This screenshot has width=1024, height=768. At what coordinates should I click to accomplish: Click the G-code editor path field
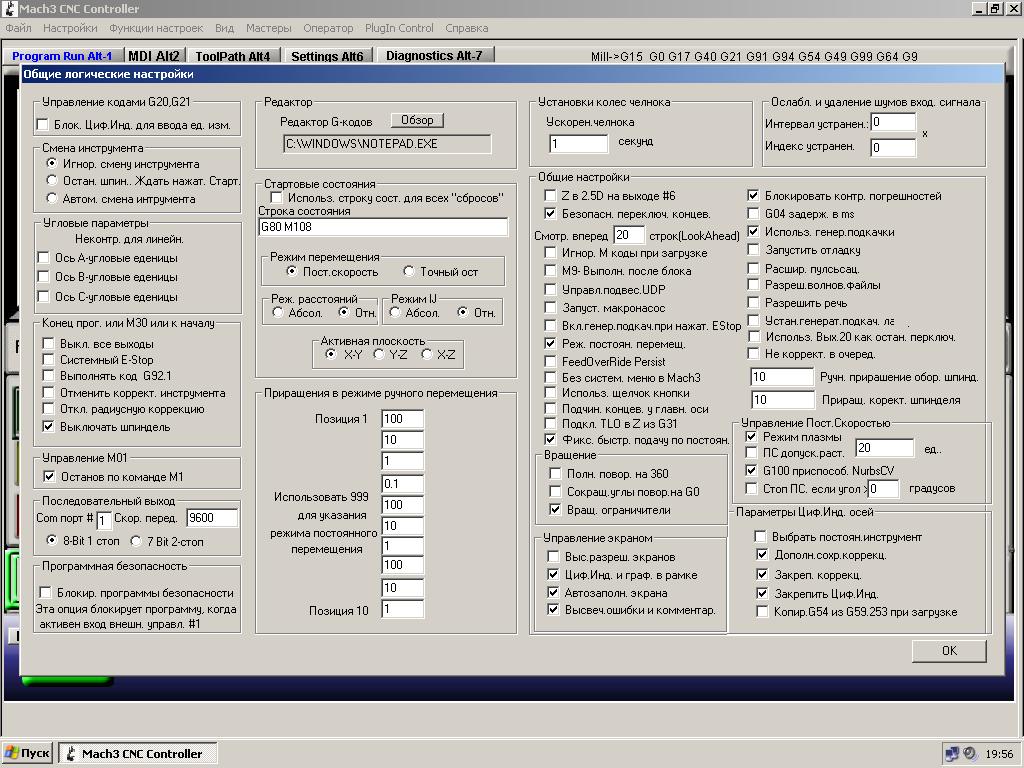[387, 144]
